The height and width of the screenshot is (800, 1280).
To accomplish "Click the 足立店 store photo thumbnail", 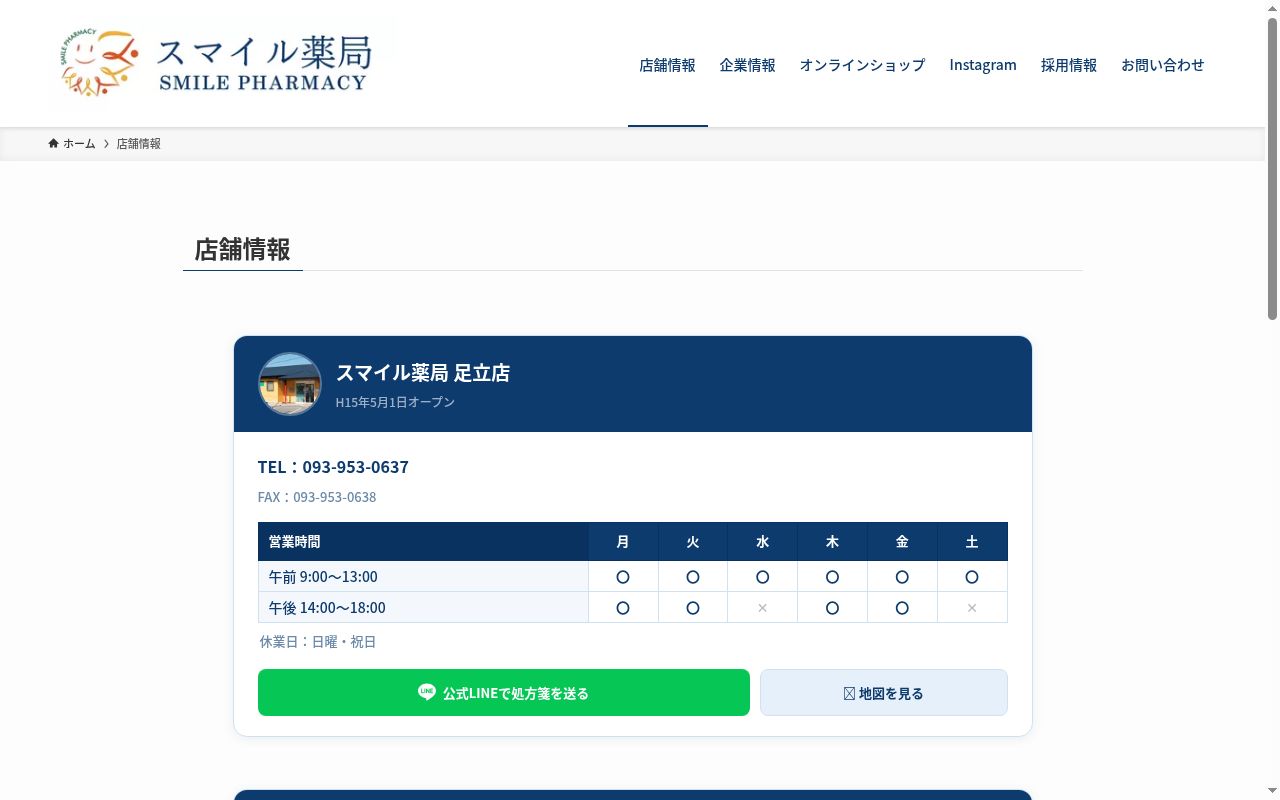I will pos(290,384).
